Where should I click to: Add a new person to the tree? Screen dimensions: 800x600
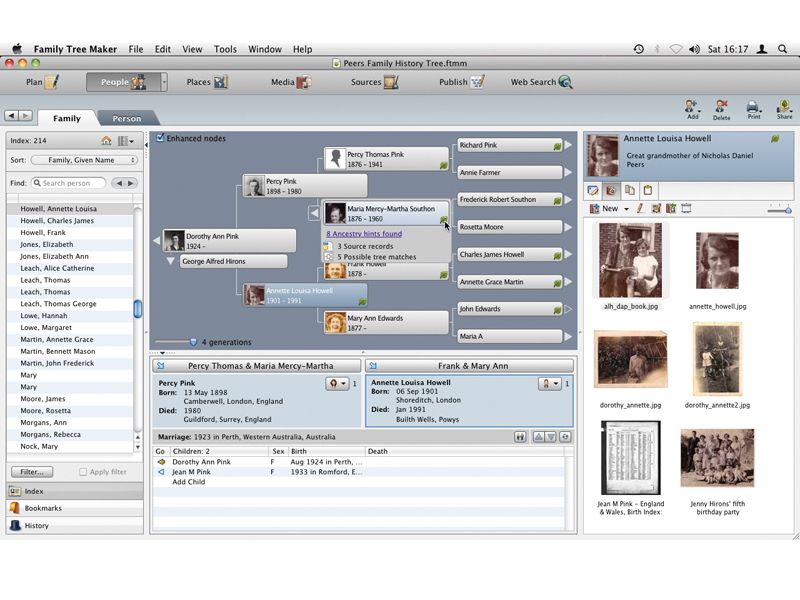[692, 105]
